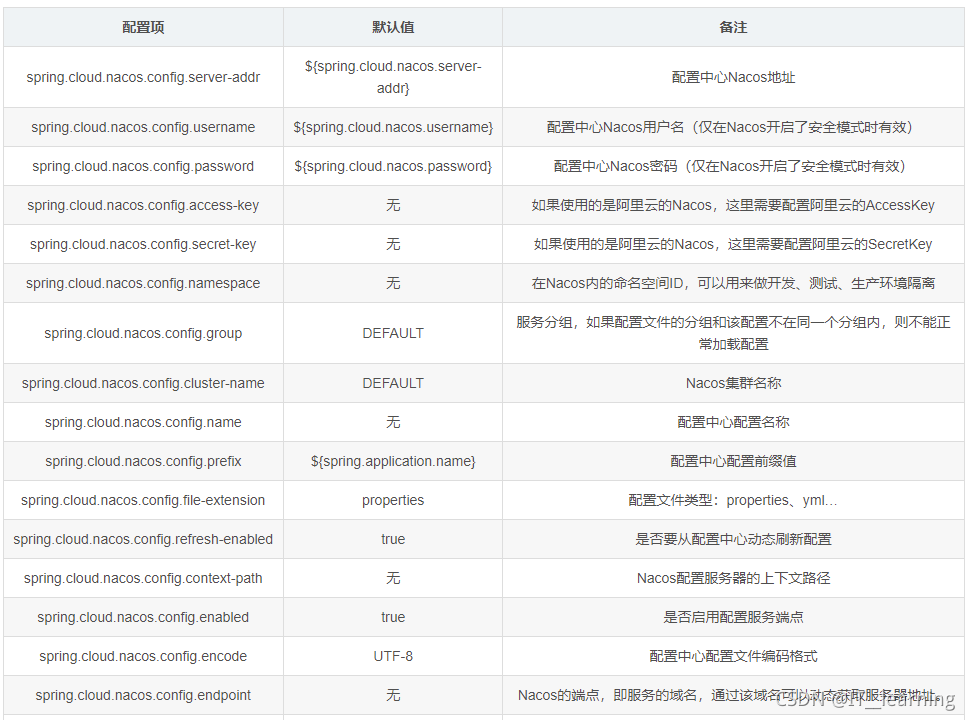Image resolution: width=970 pixels, height=720 pixels.
Task: Click the properties default value
Action: tap(393, 500)
